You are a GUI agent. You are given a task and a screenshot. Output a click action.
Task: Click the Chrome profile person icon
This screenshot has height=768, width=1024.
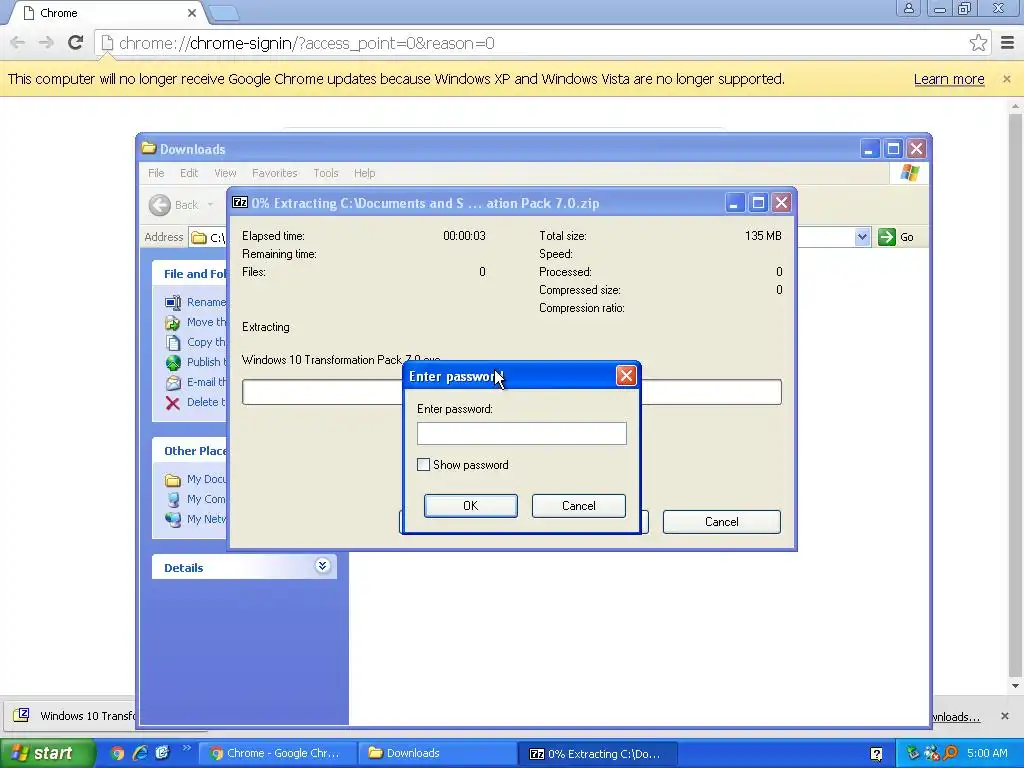(908, 8)
